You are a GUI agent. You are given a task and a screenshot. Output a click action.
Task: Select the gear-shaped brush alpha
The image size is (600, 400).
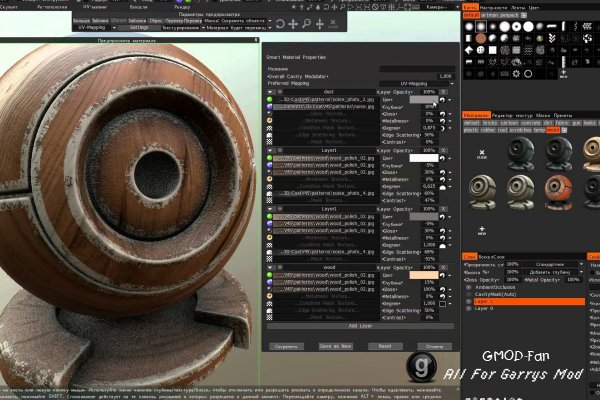[516, 74]
